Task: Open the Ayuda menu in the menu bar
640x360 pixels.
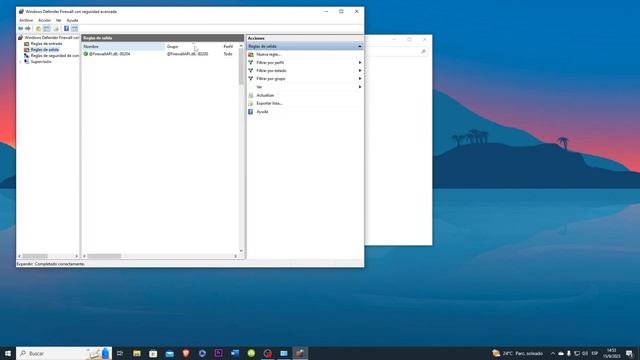Action: coord(72,20)
